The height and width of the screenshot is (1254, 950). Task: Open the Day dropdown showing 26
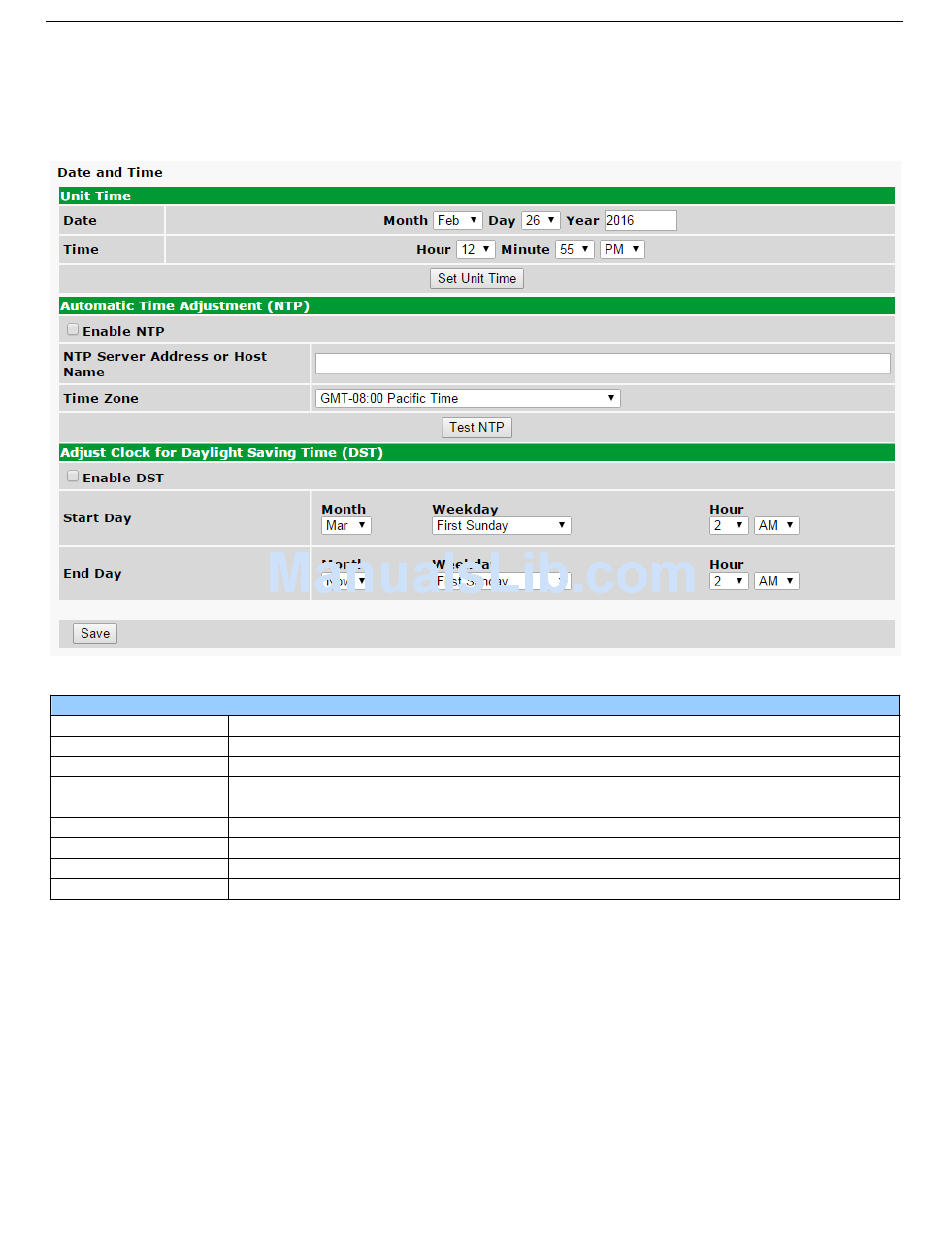click(x=541, y=220)
